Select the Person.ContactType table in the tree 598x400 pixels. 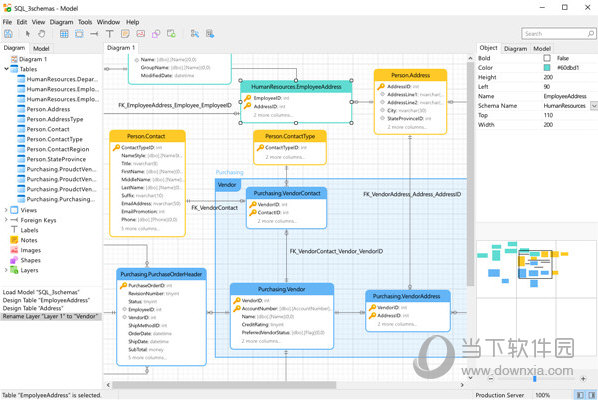[55, 139]
